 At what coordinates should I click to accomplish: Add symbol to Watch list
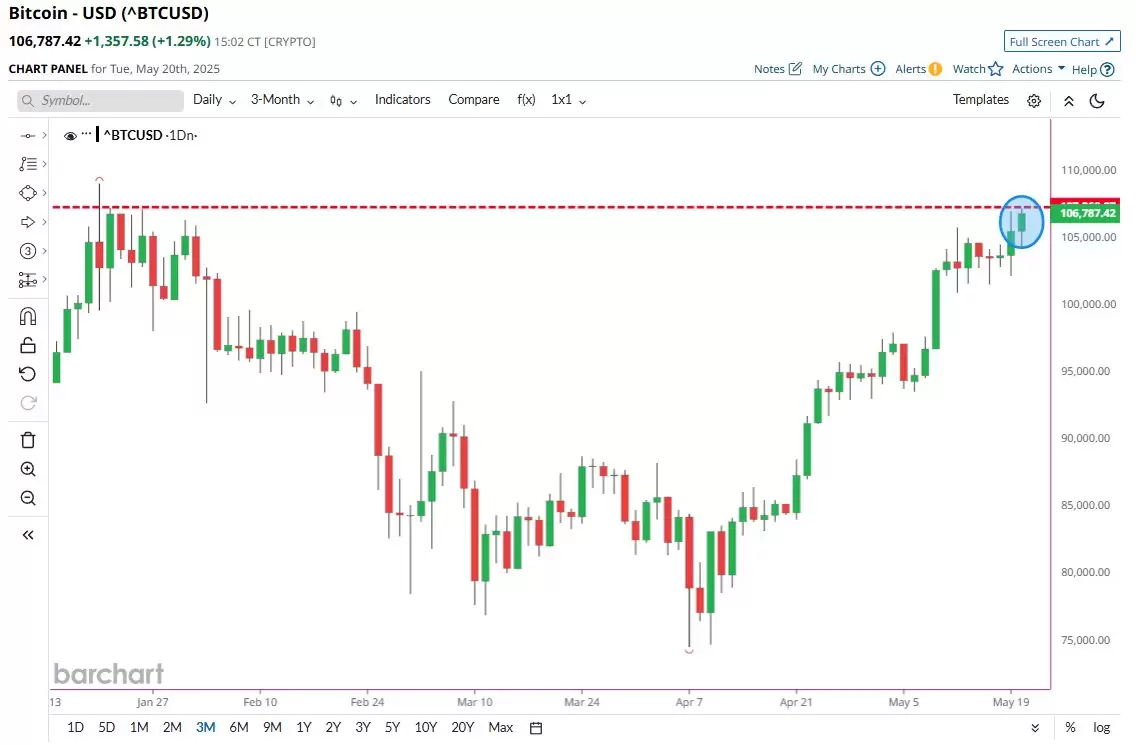977,69
